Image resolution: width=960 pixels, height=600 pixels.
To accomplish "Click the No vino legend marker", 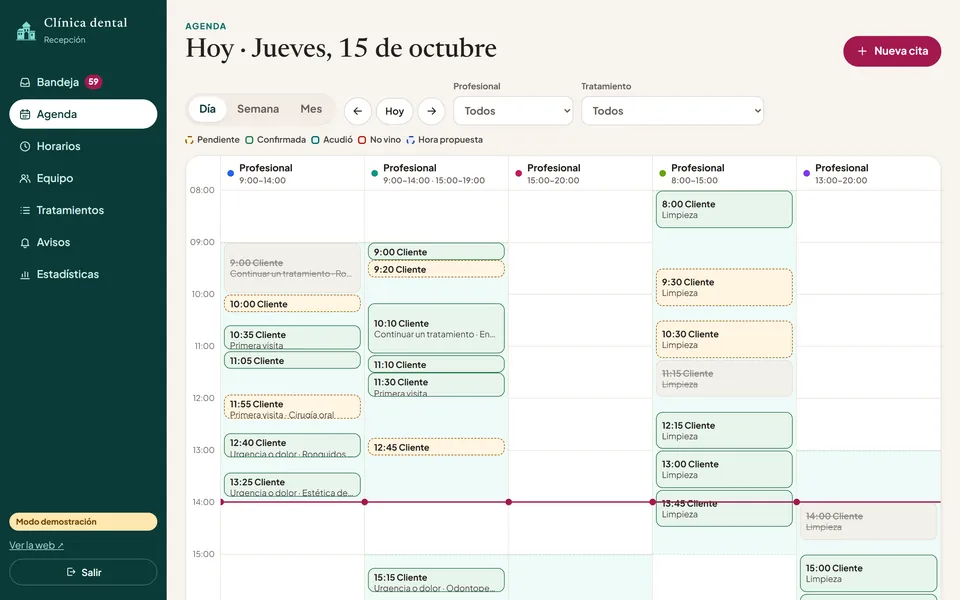I will click(x=362, y=140).
